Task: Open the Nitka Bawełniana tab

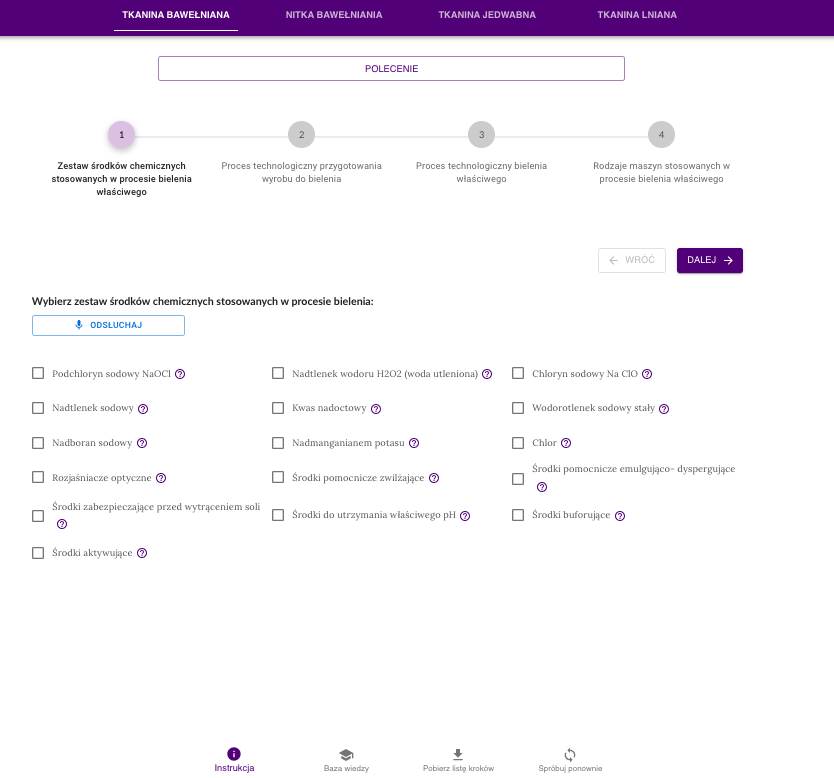Action: tap(334, 15)
